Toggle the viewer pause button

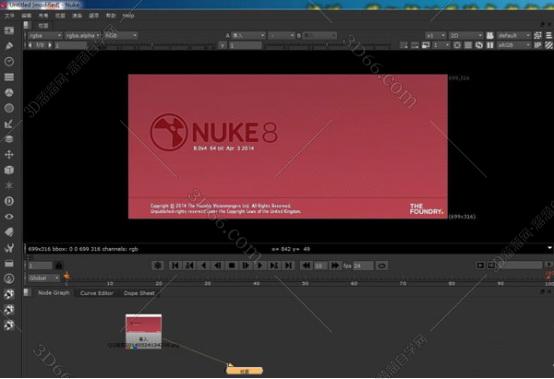pos(490,45)
